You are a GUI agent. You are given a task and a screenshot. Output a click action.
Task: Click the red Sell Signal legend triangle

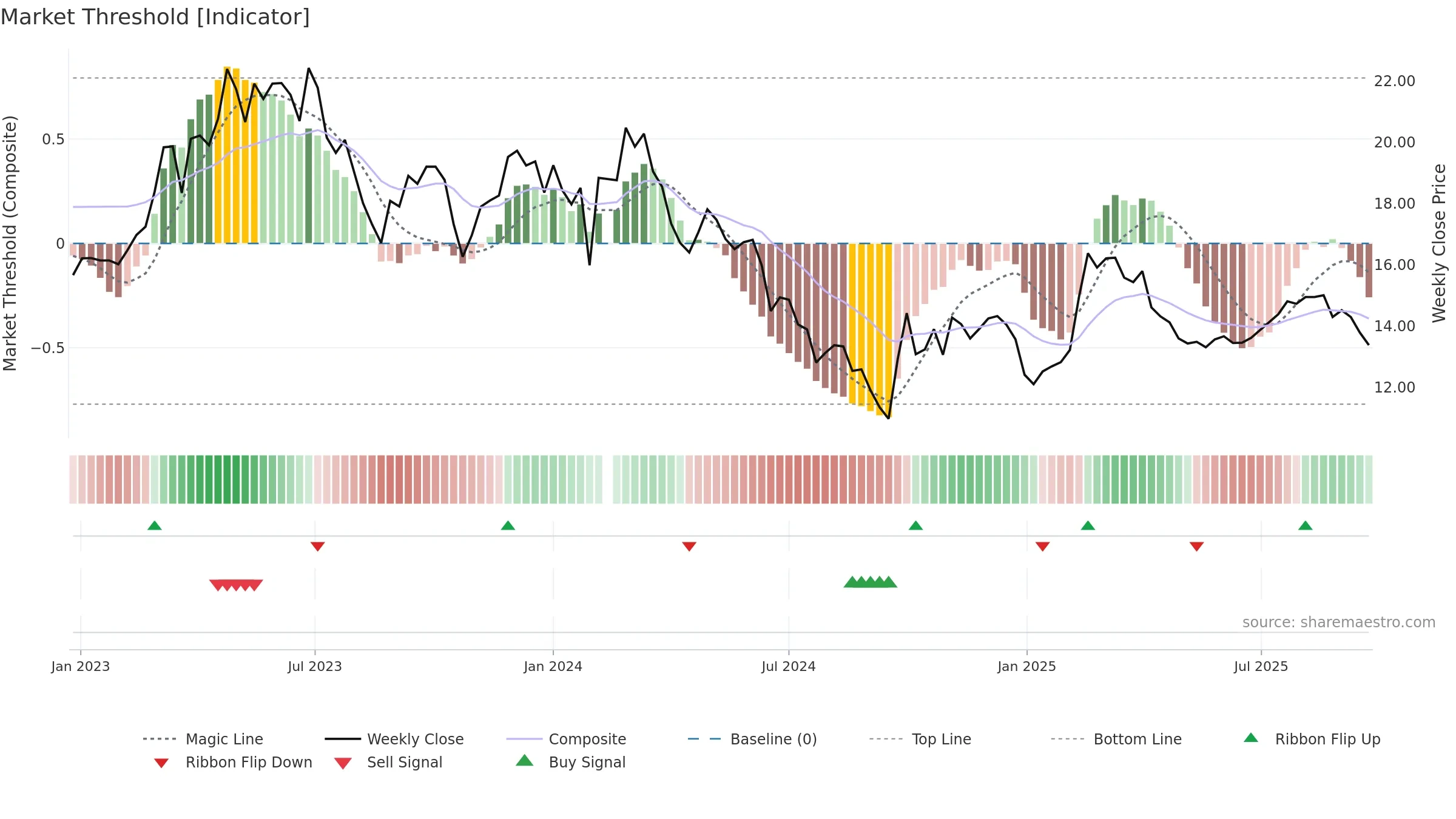coord(343,763)
